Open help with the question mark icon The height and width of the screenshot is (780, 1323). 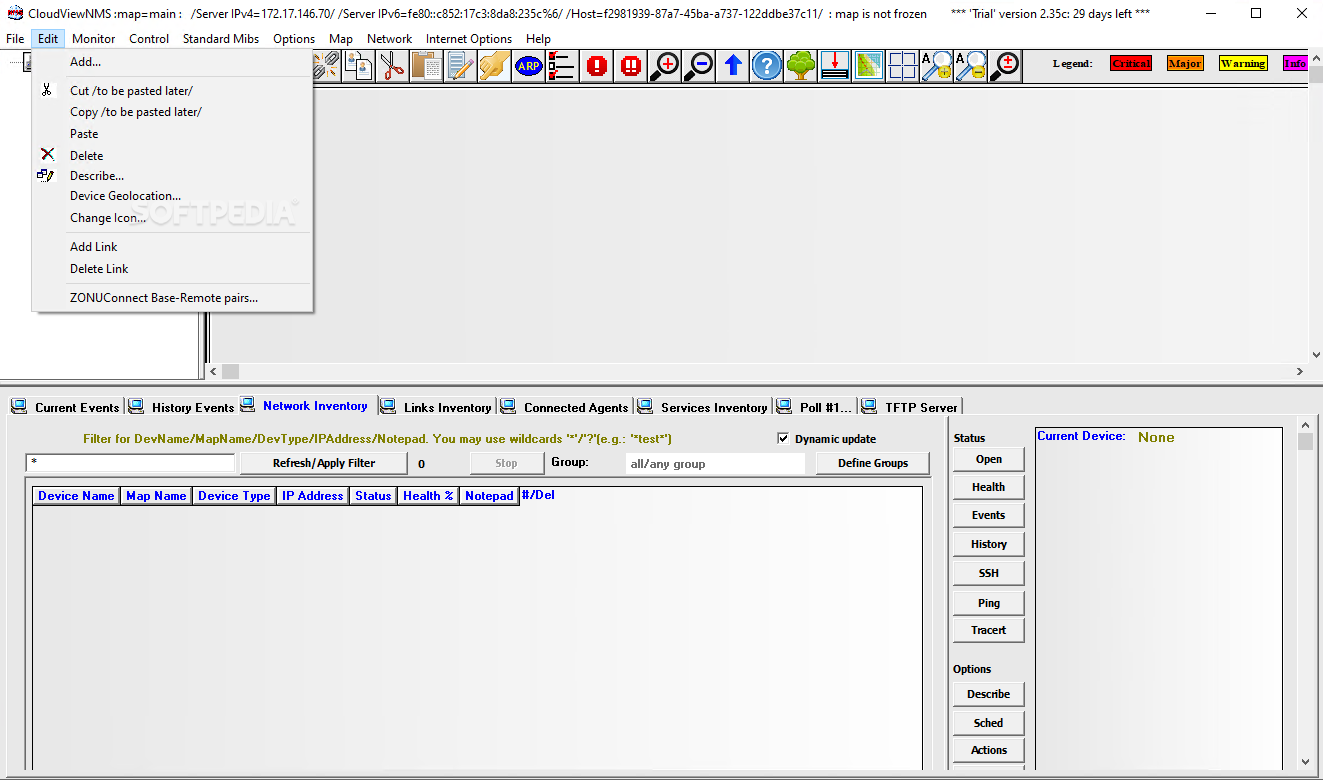(767, 66)
